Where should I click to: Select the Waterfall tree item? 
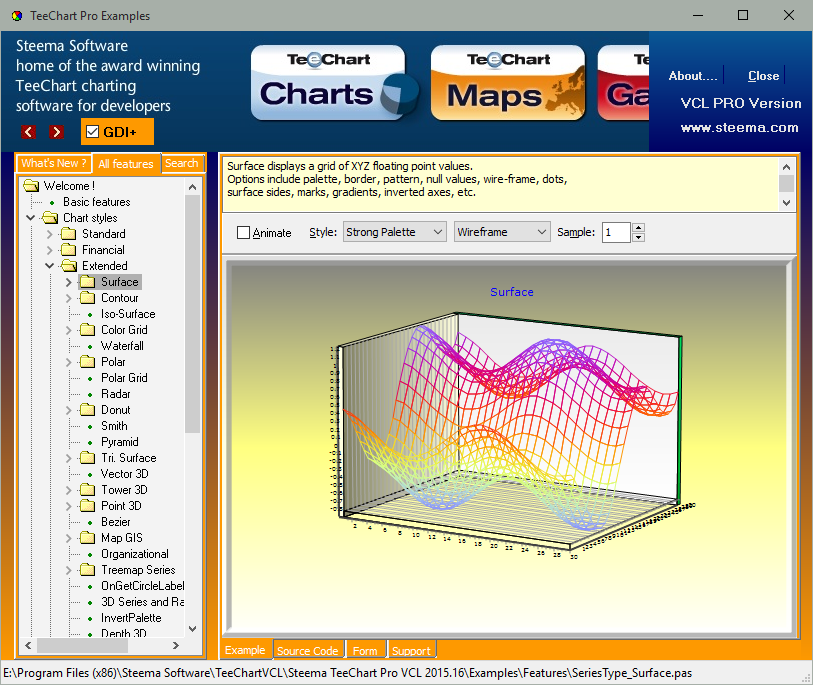point(122,346)
